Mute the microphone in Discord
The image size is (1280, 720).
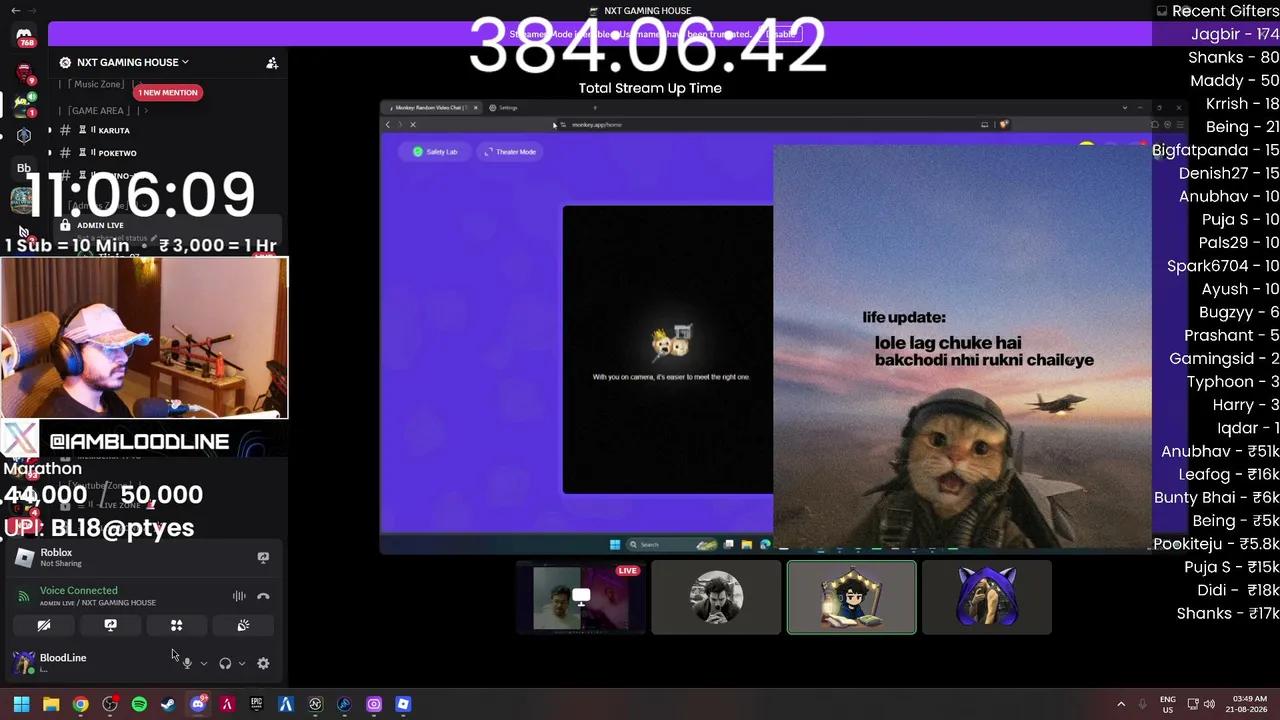[x=187, y=663]
